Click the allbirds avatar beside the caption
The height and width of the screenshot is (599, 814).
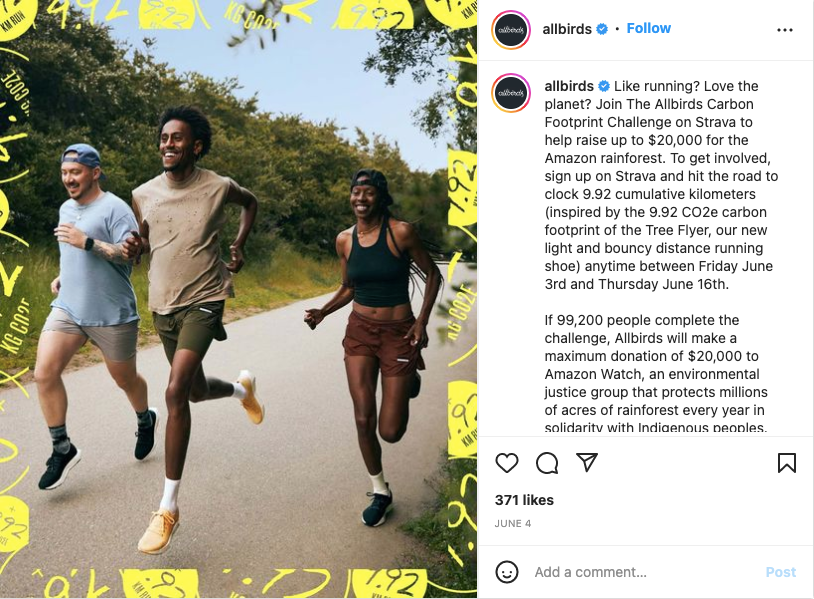click(x=511, y=93)
